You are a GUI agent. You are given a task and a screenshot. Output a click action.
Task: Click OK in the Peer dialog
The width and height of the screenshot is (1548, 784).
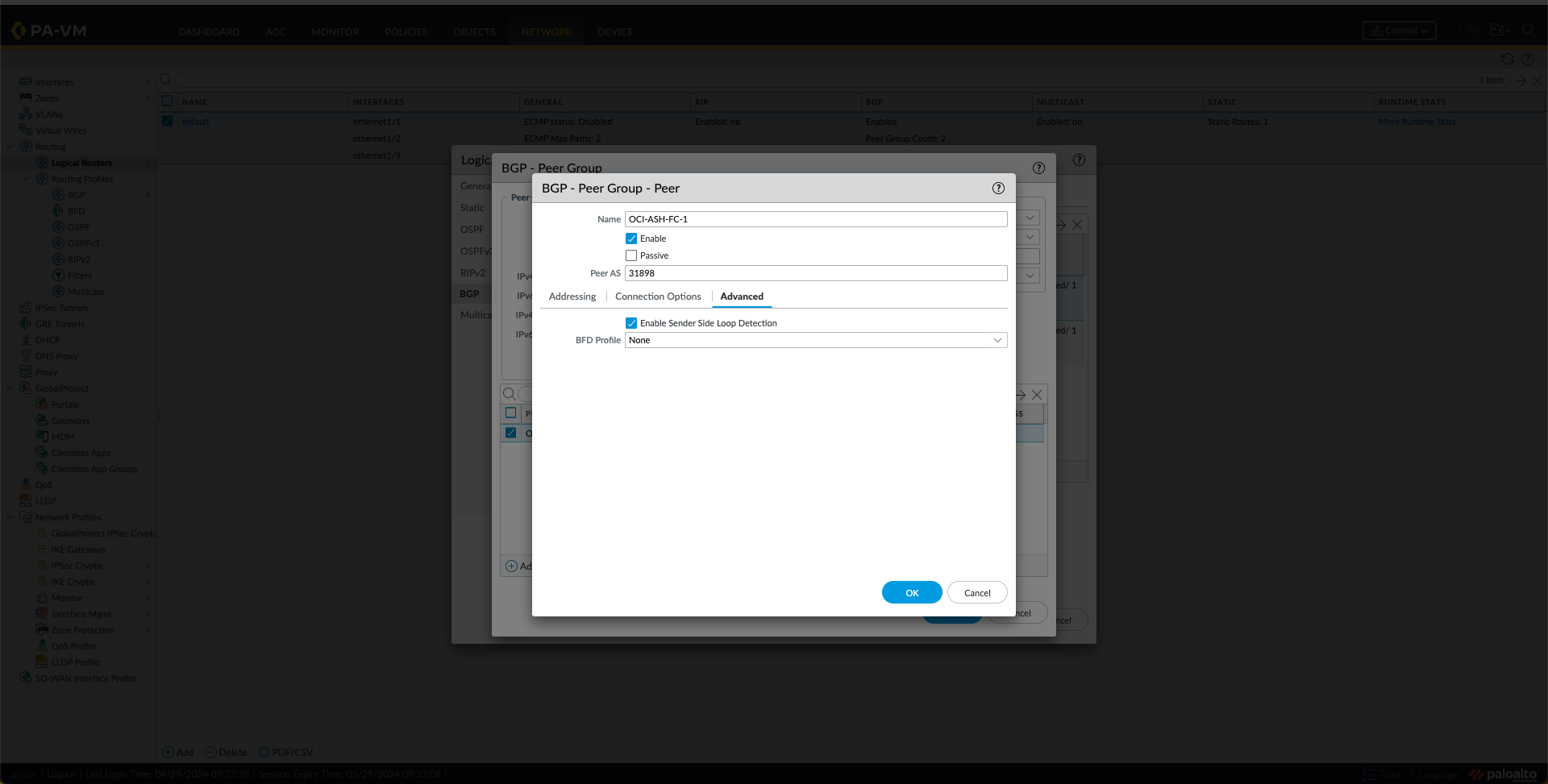click(x=912, y=592)
